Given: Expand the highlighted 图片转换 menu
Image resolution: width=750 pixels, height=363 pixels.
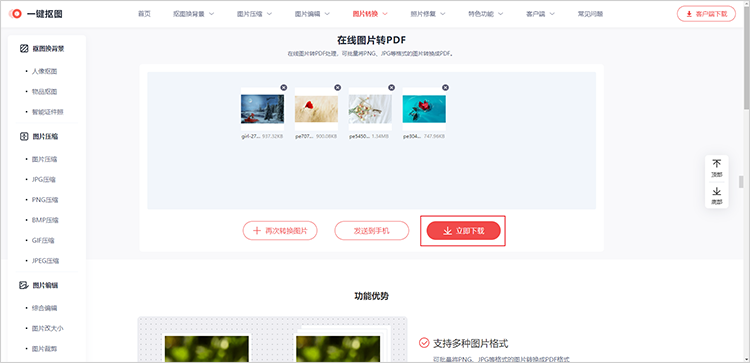Looking at the screenshot, I should [370, 14].
